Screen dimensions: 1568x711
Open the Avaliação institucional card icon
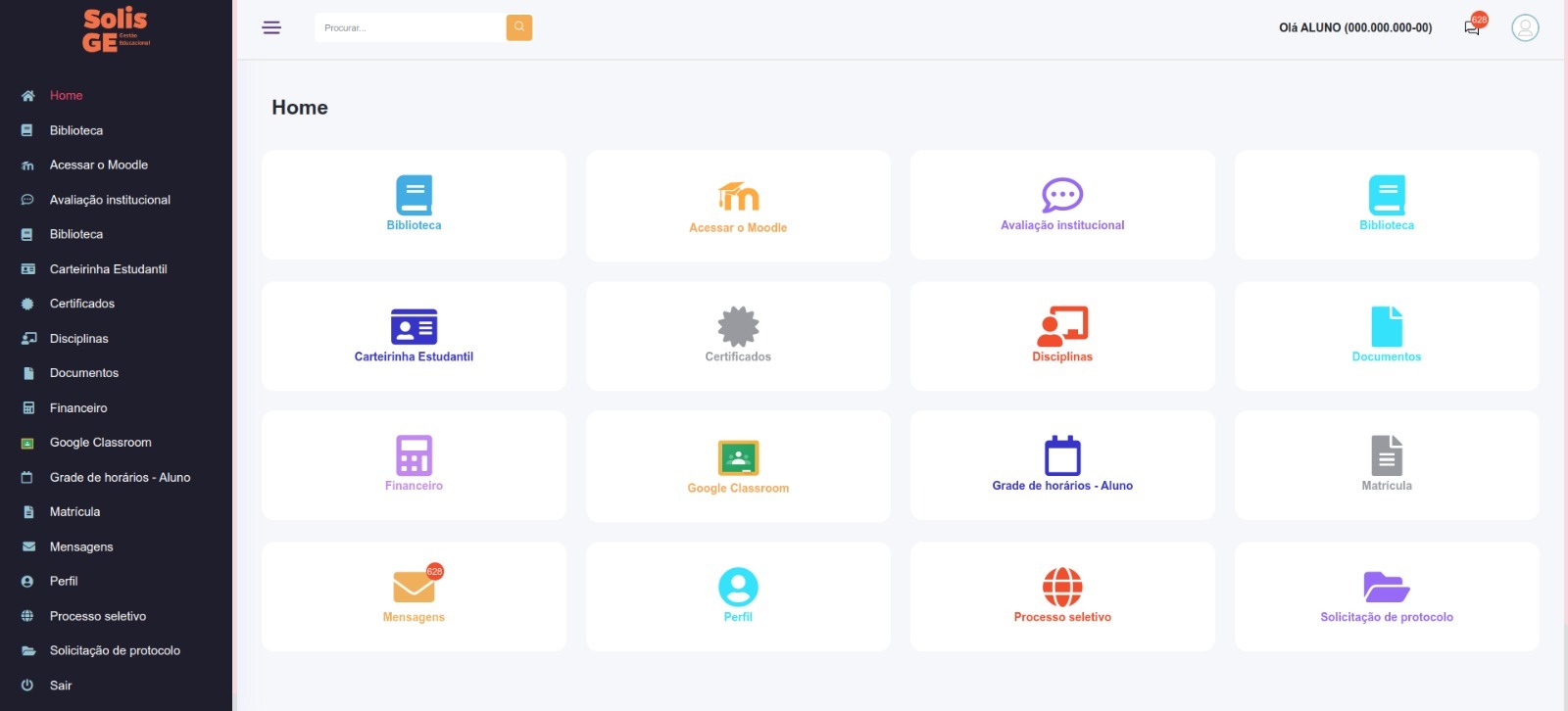[x=1062, y=195]
